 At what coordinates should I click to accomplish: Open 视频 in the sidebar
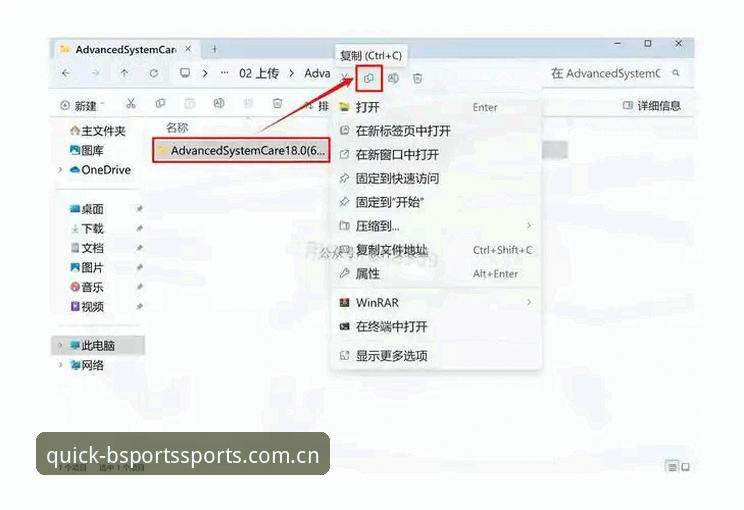[x=87, y=306]
